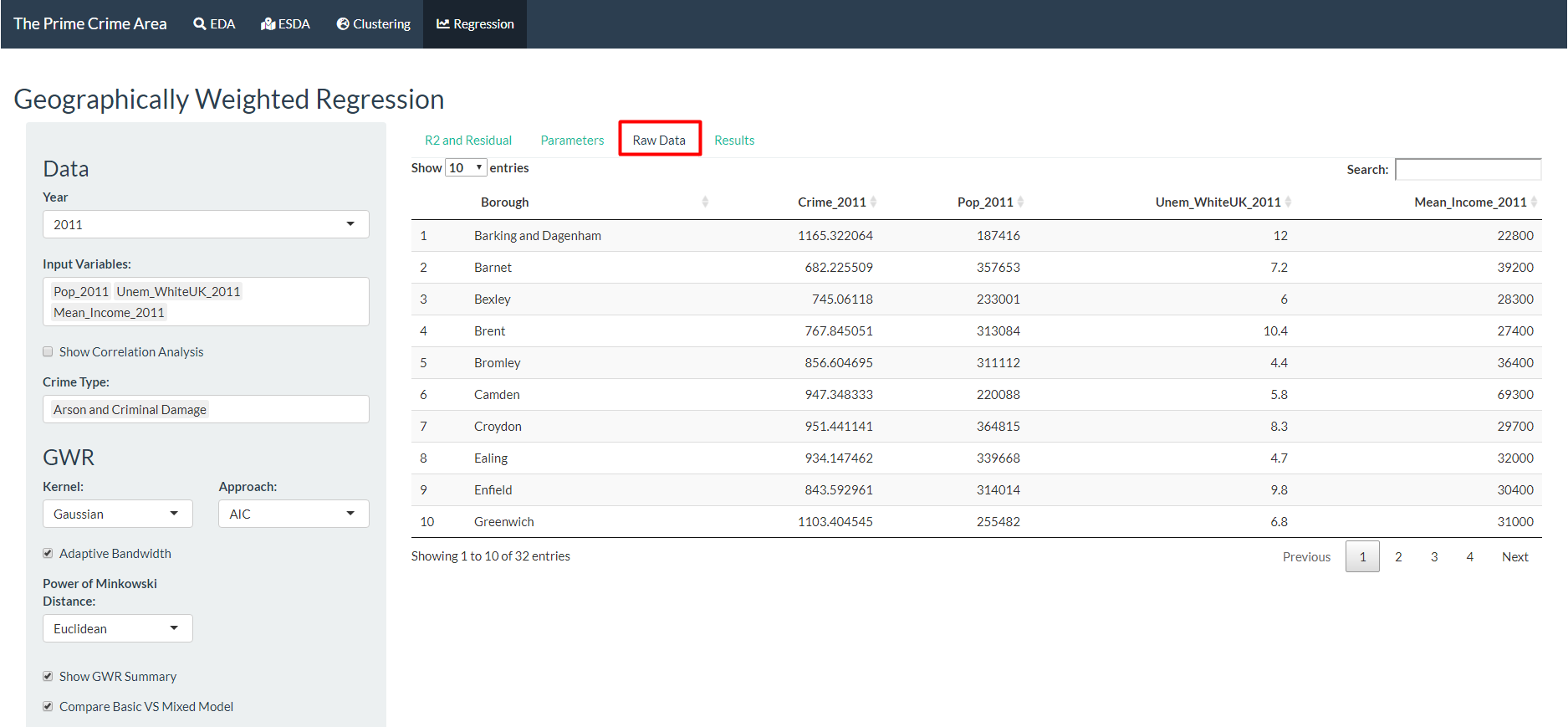Switch to the Parameters tab
1568x727 pixels.
point(572,141)
